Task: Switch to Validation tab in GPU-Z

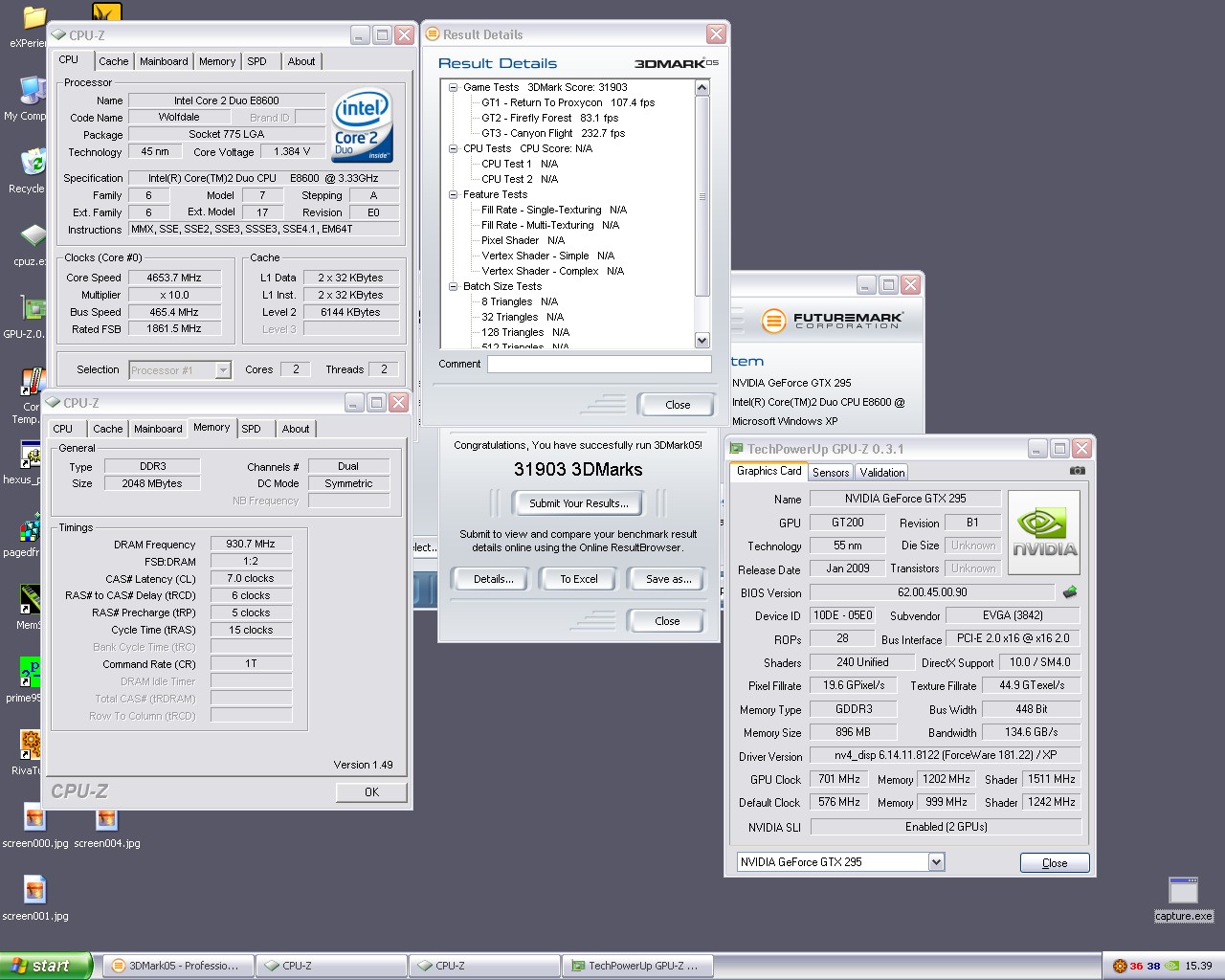Action: pyautogui.click(x=881, y=473)
